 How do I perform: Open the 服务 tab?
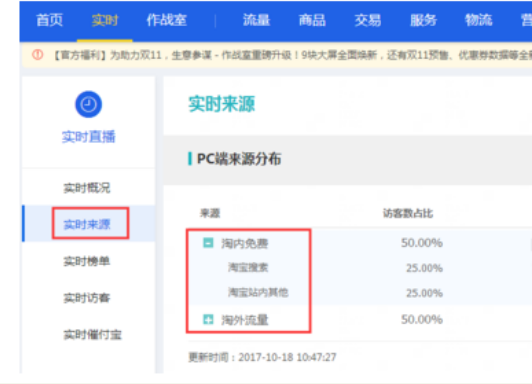pos(423,20)
